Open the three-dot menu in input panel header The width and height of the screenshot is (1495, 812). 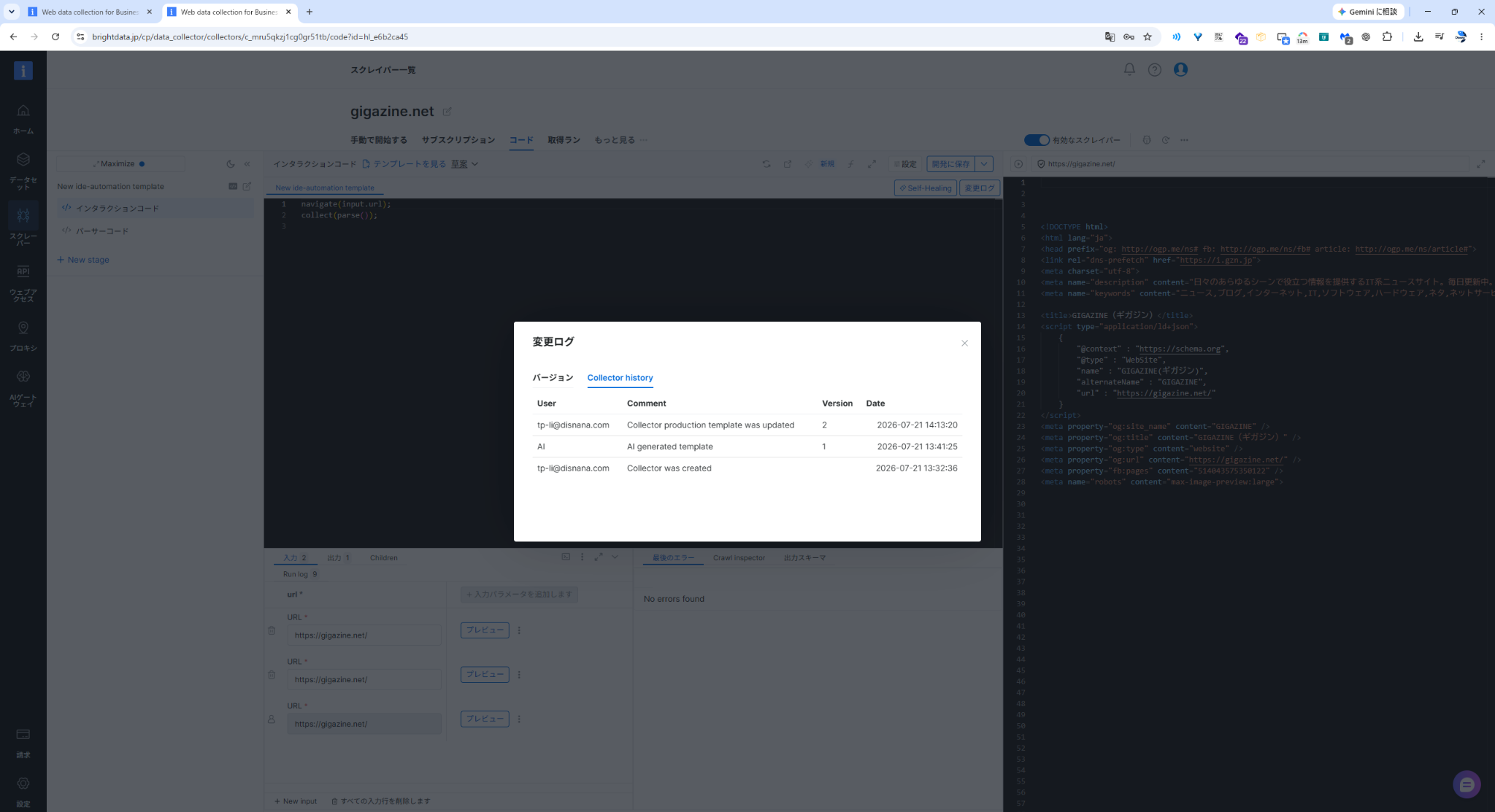point(582,557)
